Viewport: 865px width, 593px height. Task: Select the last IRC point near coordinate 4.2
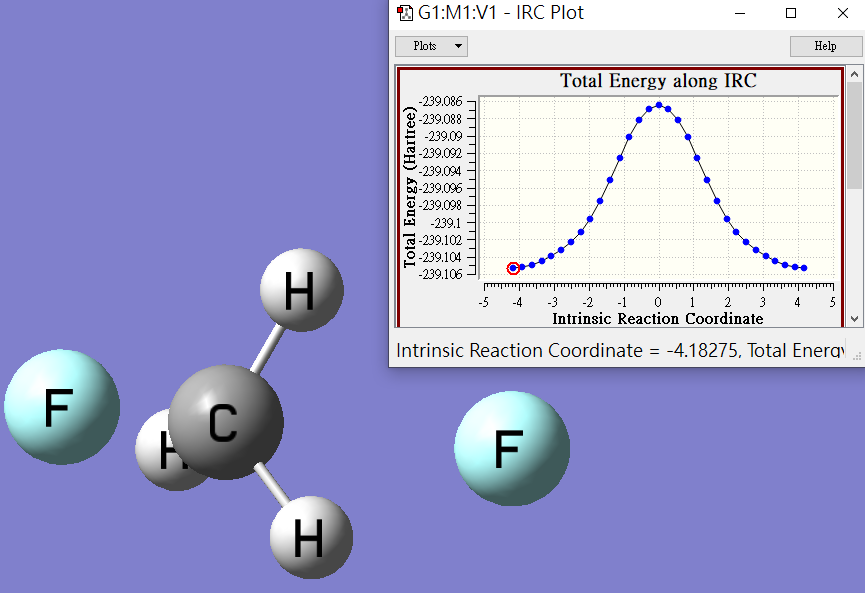804,268
